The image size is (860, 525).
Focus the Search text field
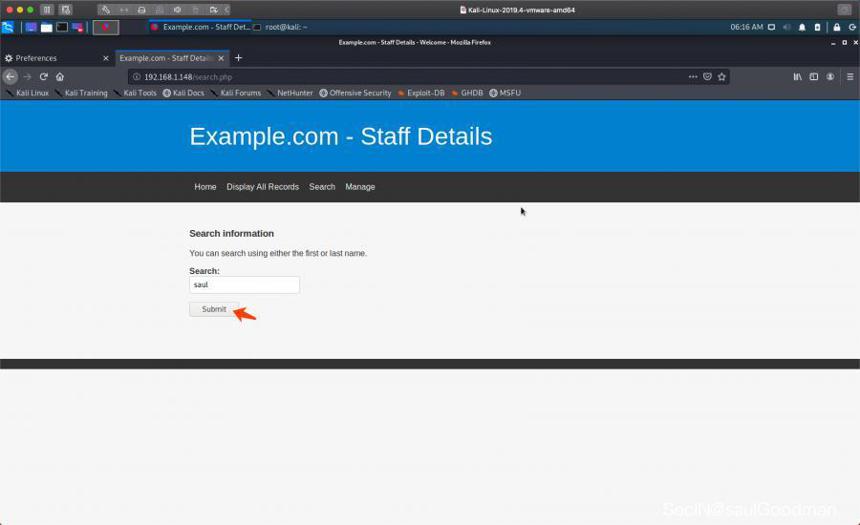point(245,285)
